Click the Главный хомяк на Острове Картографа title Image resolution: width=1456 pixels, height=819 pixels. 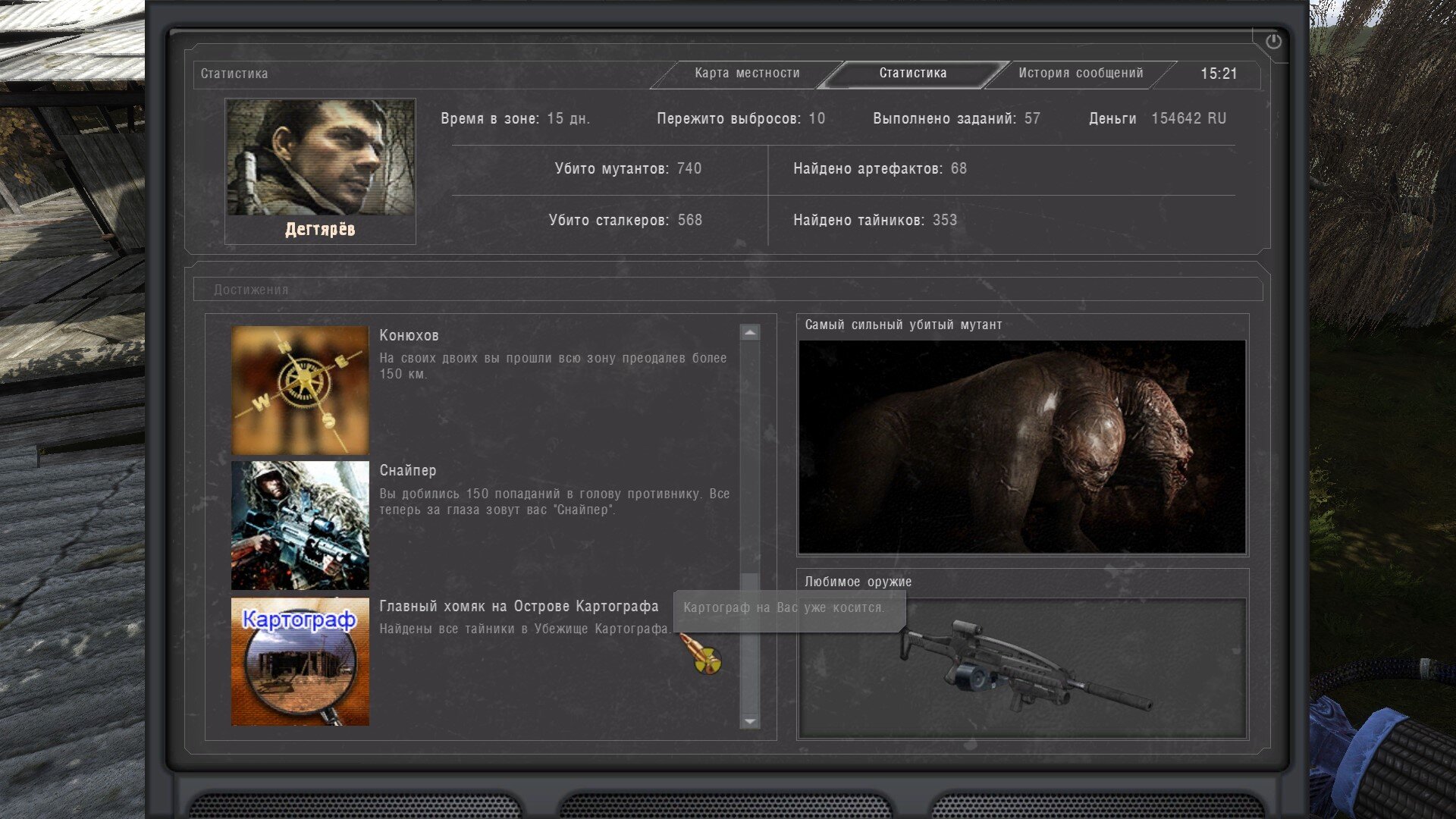[519, 606]
